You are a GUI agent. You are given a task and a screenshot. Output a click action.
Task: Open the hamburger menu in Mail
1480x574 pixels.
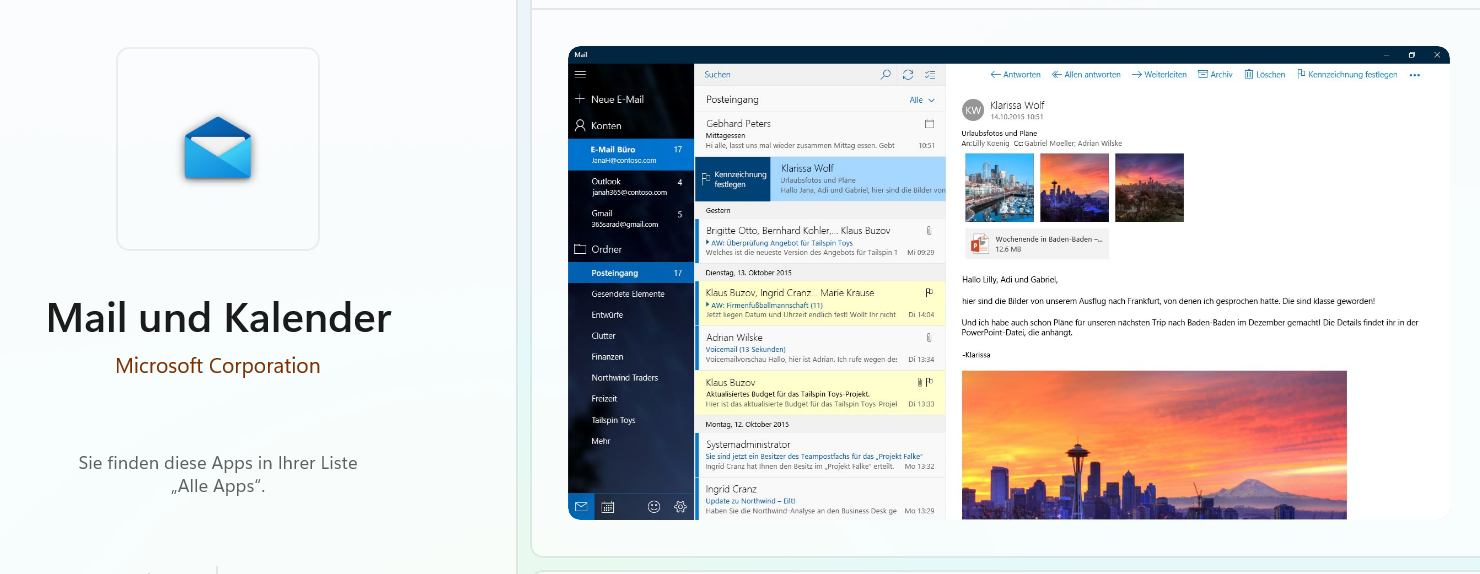(580, 74)
